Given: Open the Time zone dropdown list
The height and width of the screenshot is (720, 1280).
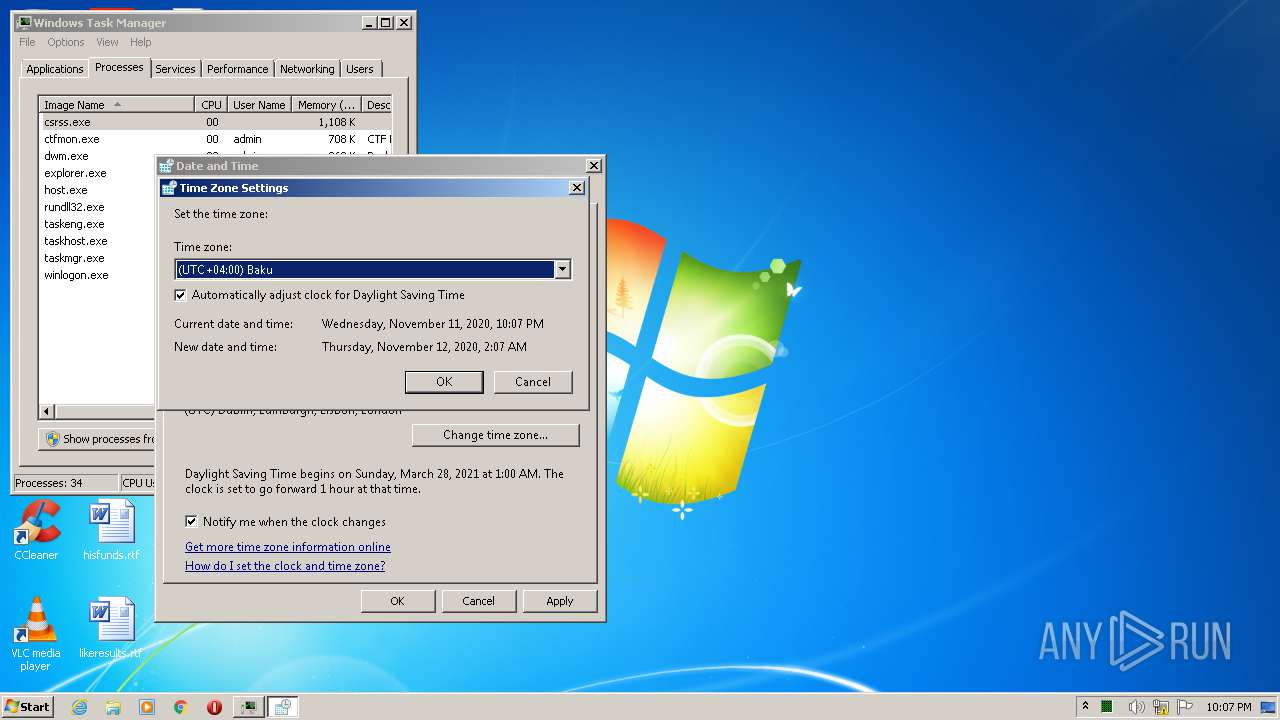Looking at the screenshot, I should [562, 269].
